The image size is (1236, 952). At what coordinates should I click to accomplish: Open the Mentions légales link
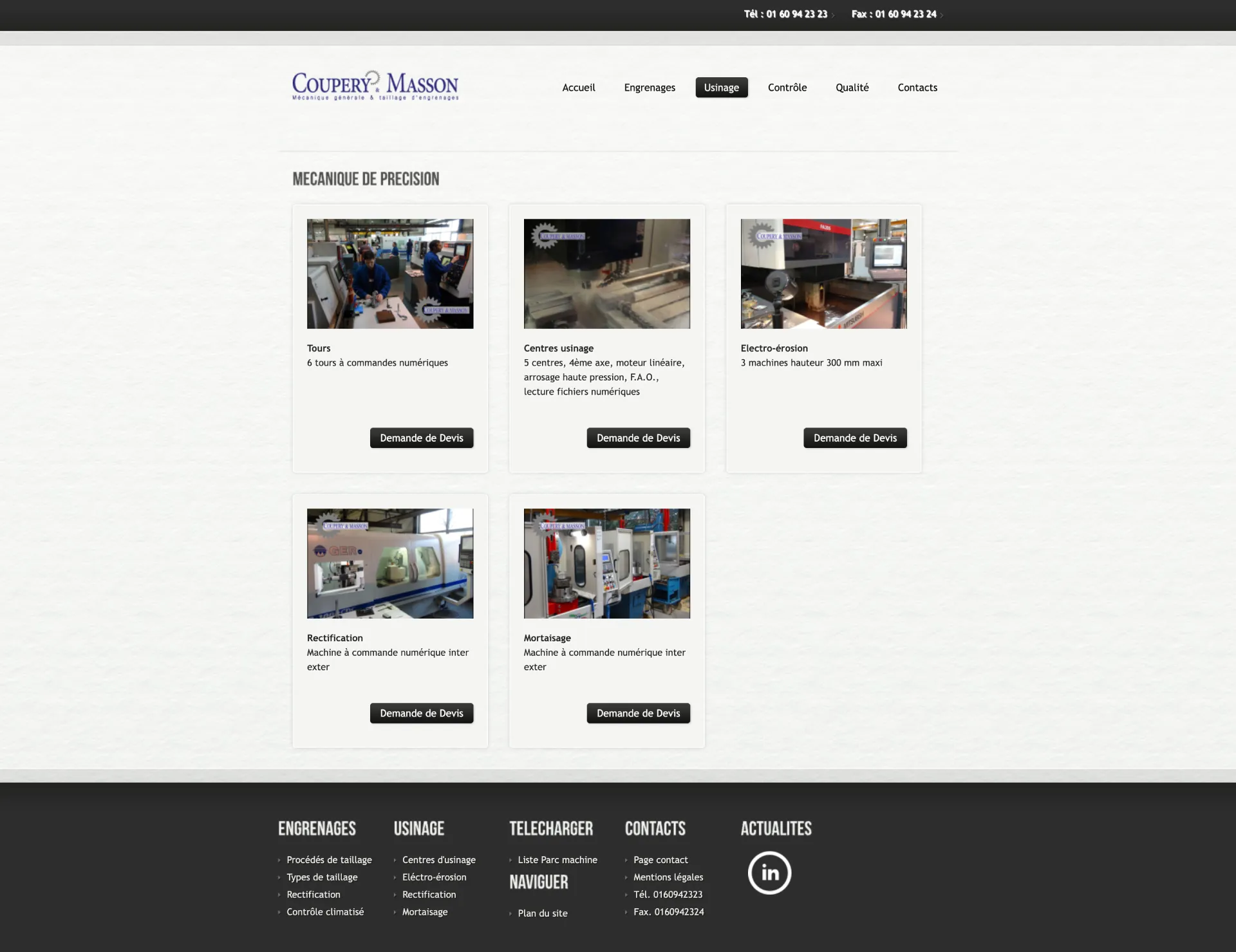coord(668,877)
